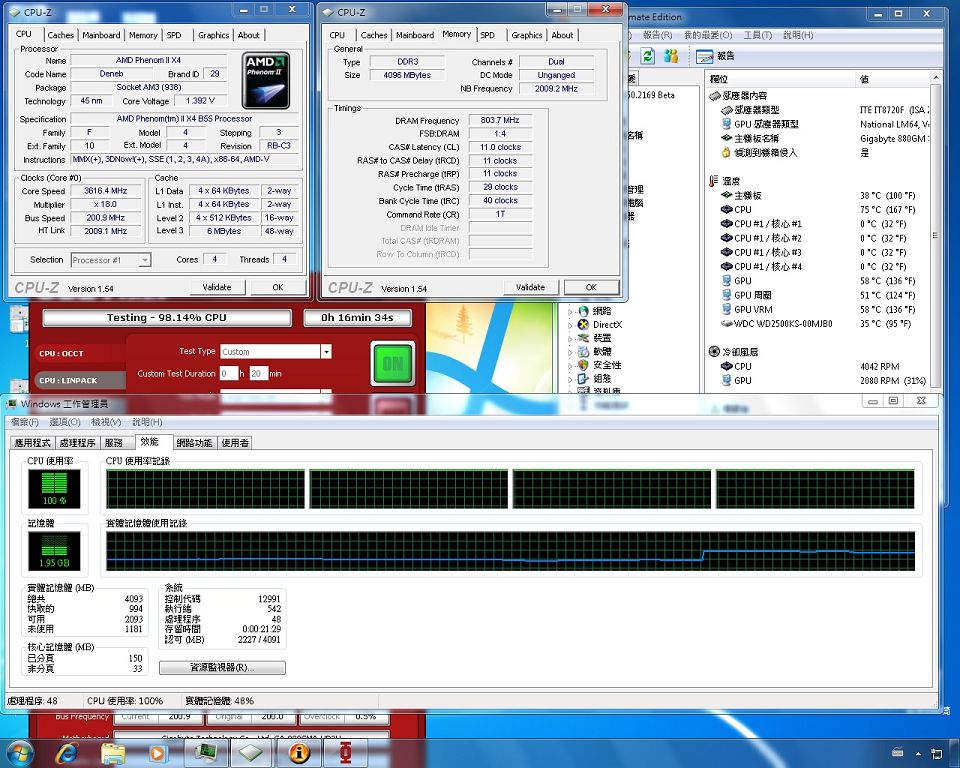
Task: Click the thermometer icon beside 溫度 section
Action: tap(713, 181)
